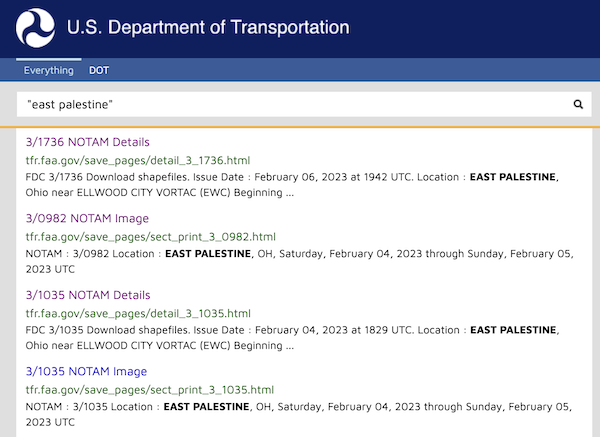This screenshot has height=437, width=600.
Task: Open the 3/1035 NOTAM Details result
Action: pyautogui.click(x=88, y=295)
